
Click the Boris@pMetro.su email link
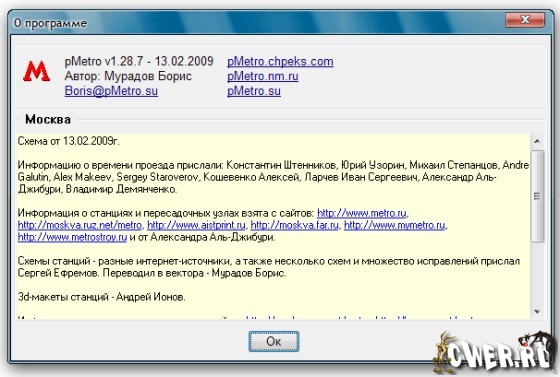(x=111, y=91)
